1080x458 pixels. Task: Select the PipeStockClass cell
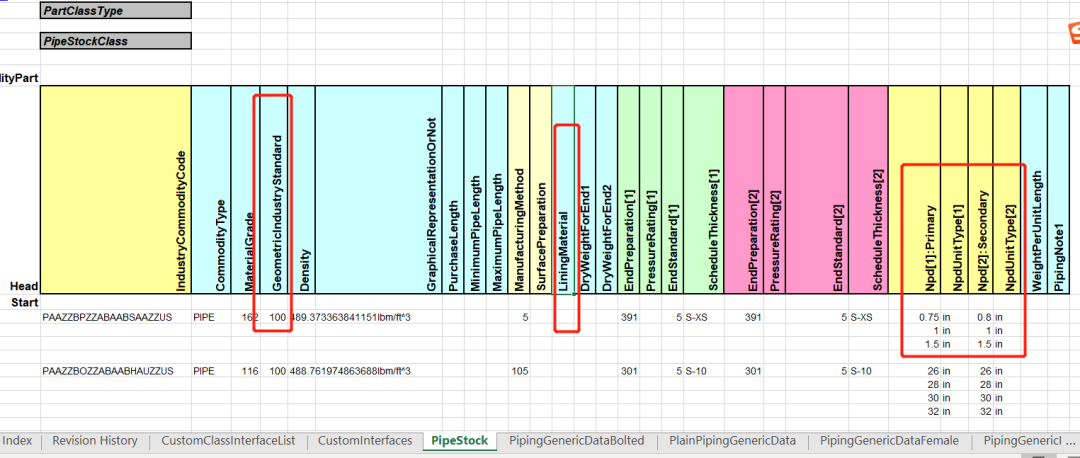(x=116, y=41)
